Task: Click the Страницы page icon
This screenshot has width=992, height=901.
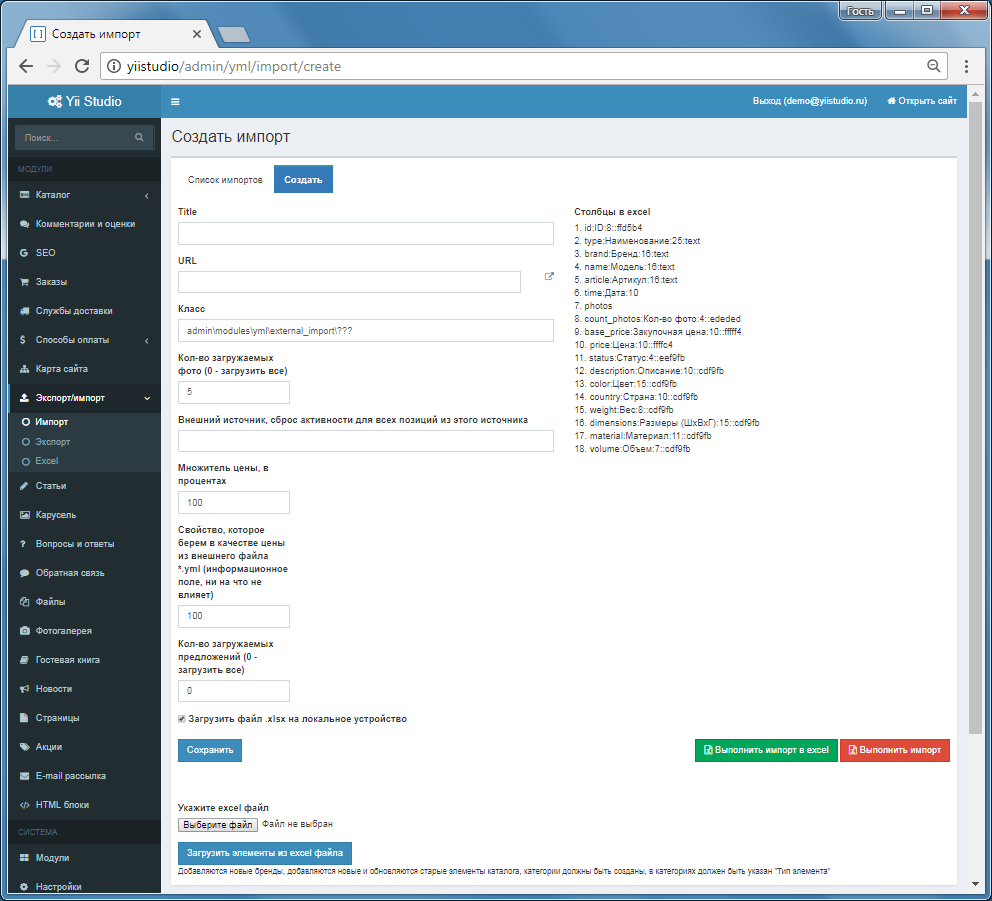Action: tap(24, 718)
